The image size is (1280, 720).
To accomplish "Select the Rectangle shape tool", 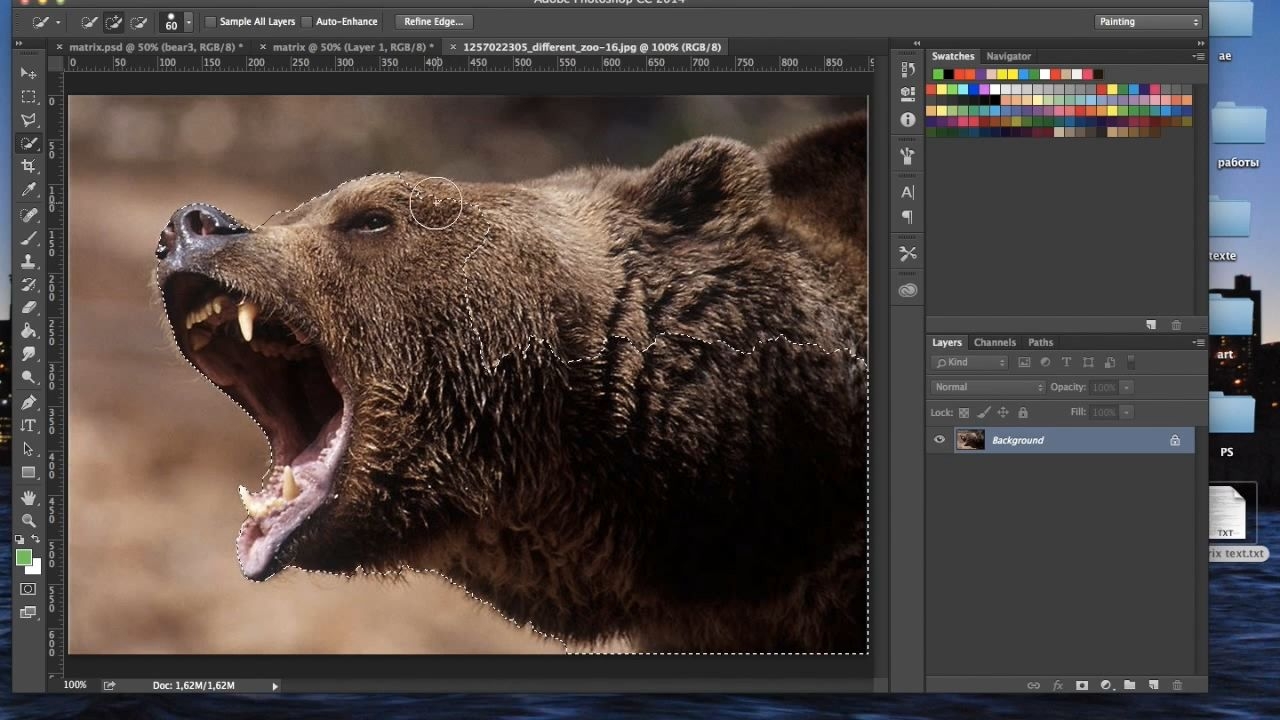I will 28,472.
